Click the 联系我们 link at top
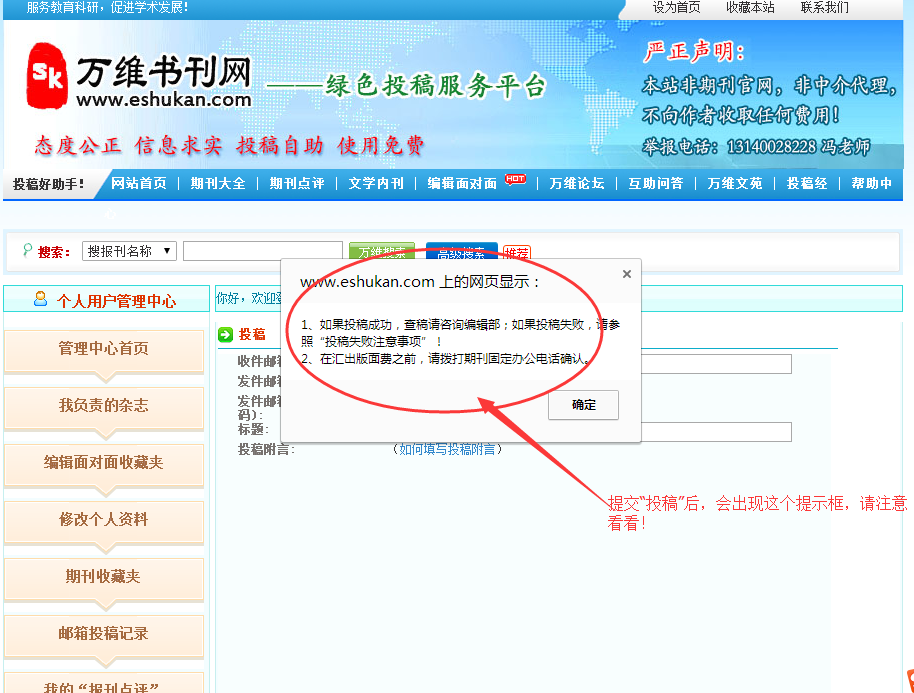Image resolution: width=914 pixels, height=693 pixels. [x=825, y=7]
